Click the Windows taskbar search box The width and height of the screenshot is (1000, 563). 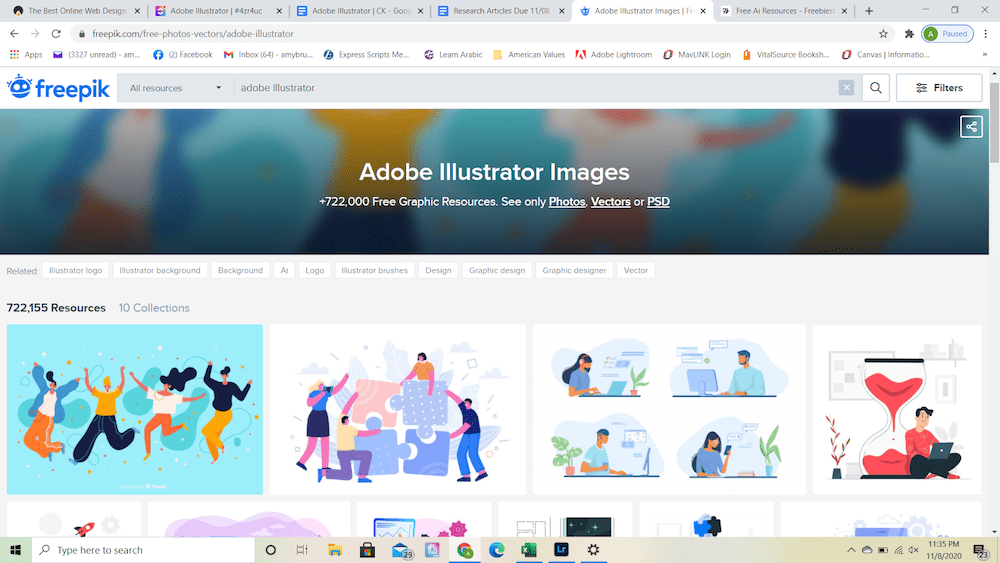coord(143,550)
